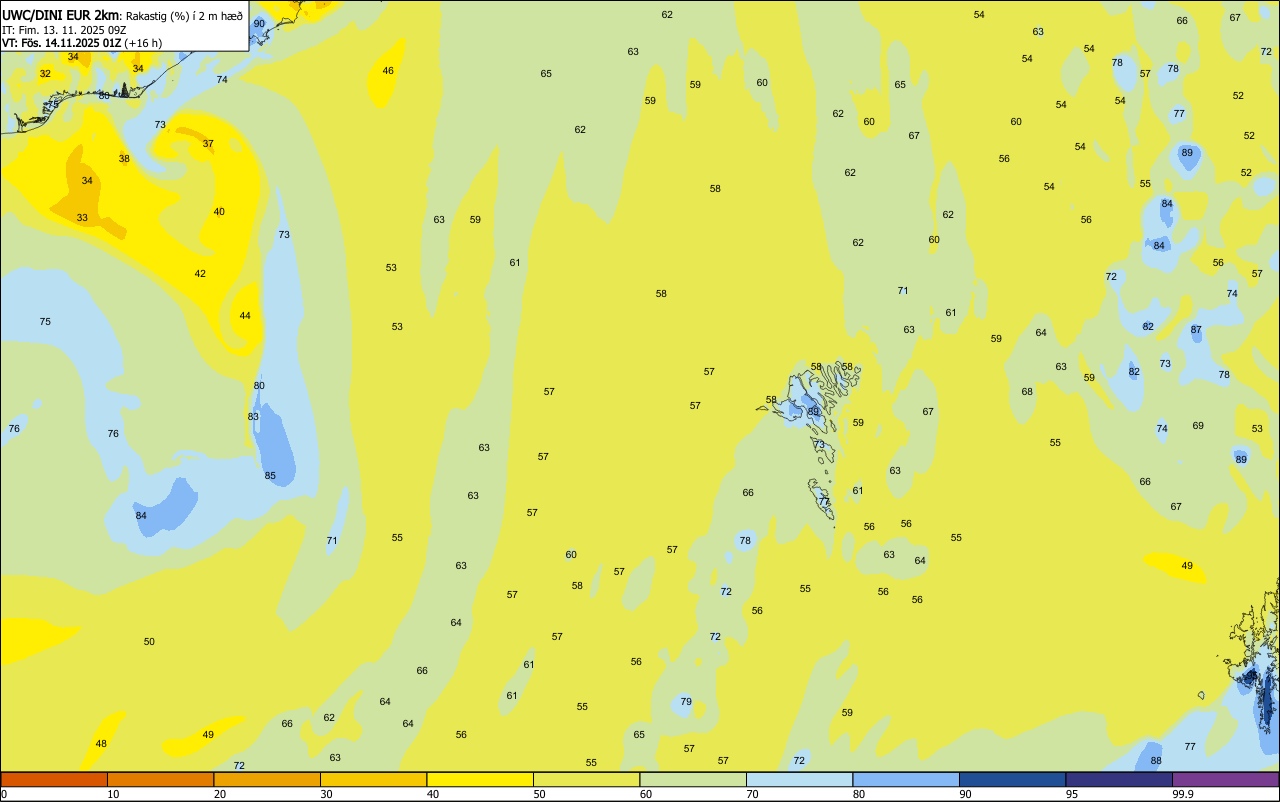Click the 40–50 bright yellow legend segment
This screenshot has height=802, width=1280.
[480, 779]
